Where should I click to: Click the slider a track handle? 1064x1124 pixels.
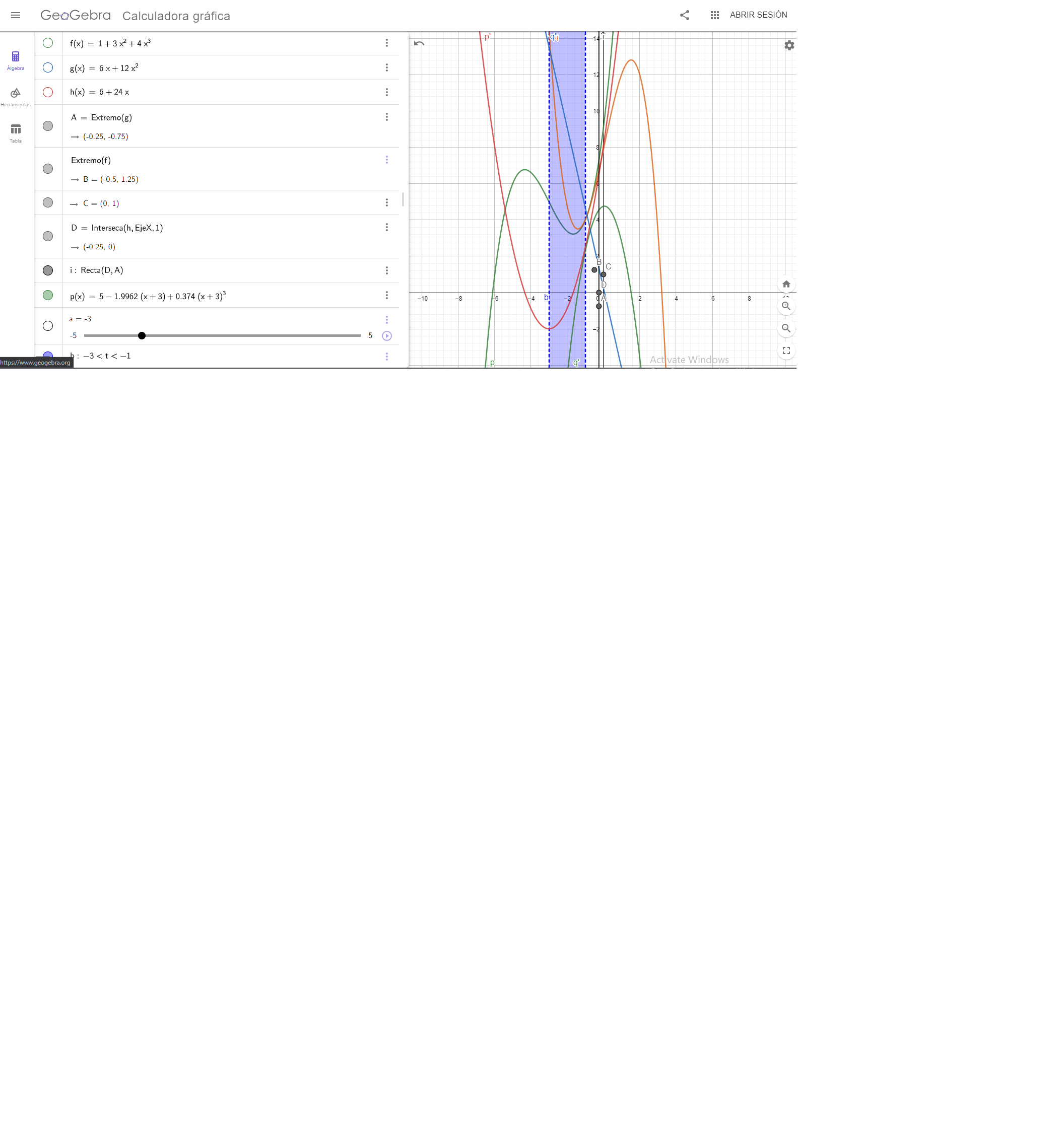point(142,336)
